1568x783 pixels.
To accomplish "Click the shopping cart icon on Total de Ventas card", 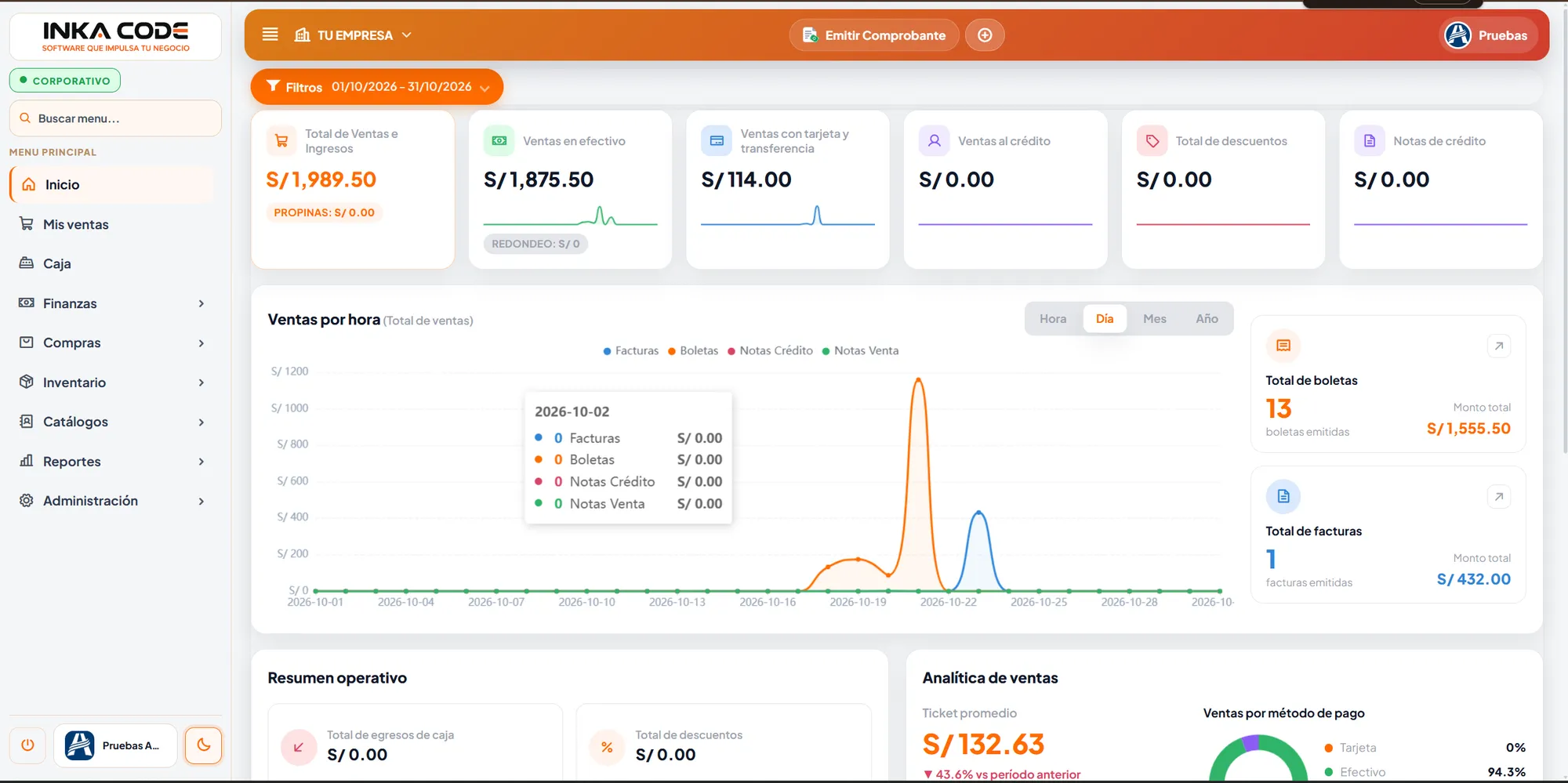I will [x=281, y=141].
